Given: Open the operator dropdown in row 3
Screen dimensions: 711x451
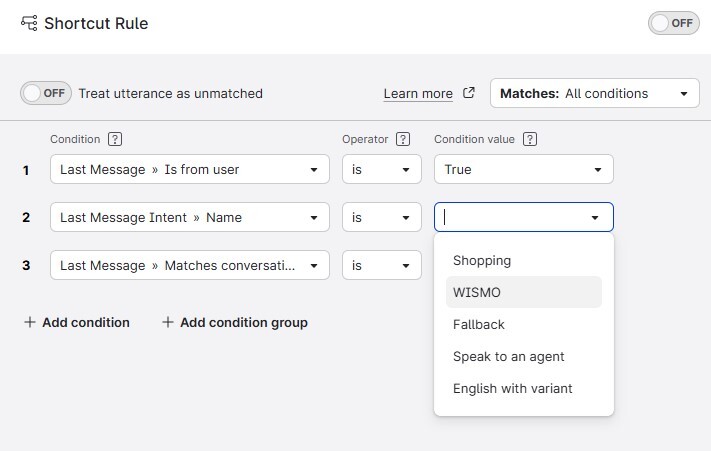Looking at the screenshot, I should pyautogui.click(x=381, y=265).
